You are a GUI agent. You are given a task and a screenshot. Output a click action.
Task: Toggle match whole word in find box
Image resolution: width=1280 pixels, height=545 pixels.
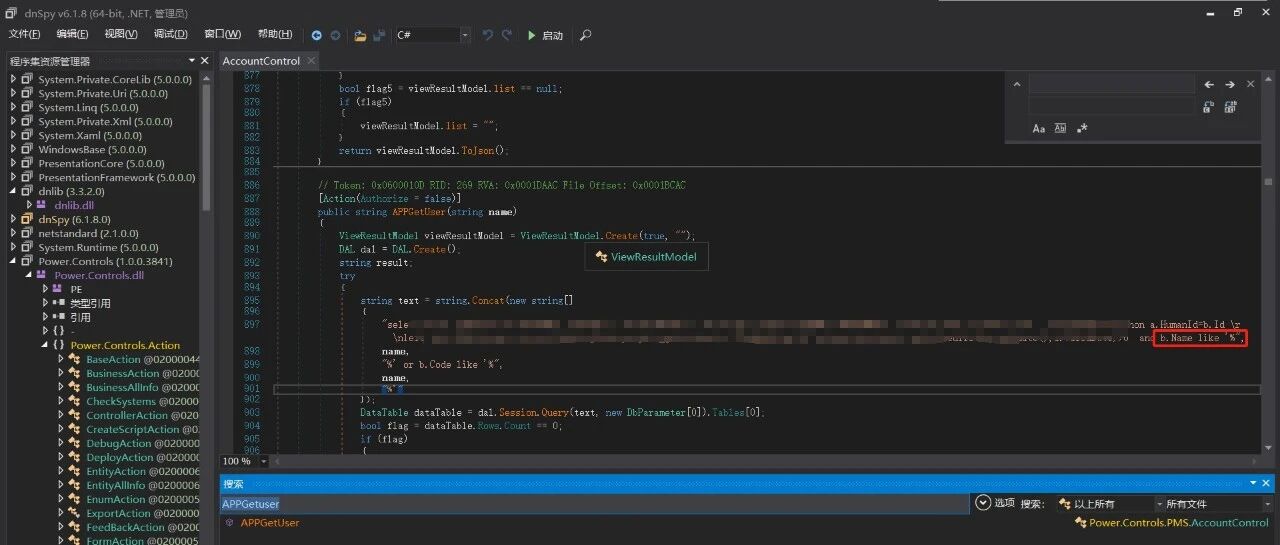click(x=1060, y=128)
